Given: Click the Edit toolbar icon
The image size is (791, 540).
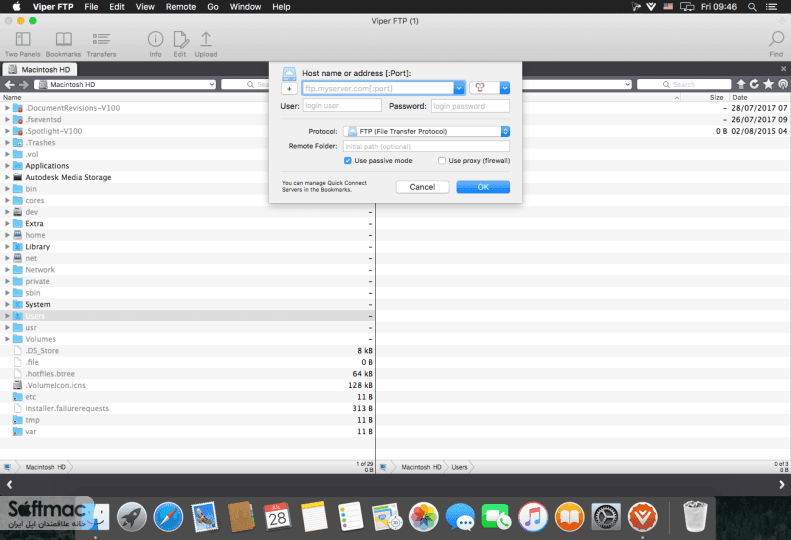Looking at the screenshot, I should click(x=180, y=44).
